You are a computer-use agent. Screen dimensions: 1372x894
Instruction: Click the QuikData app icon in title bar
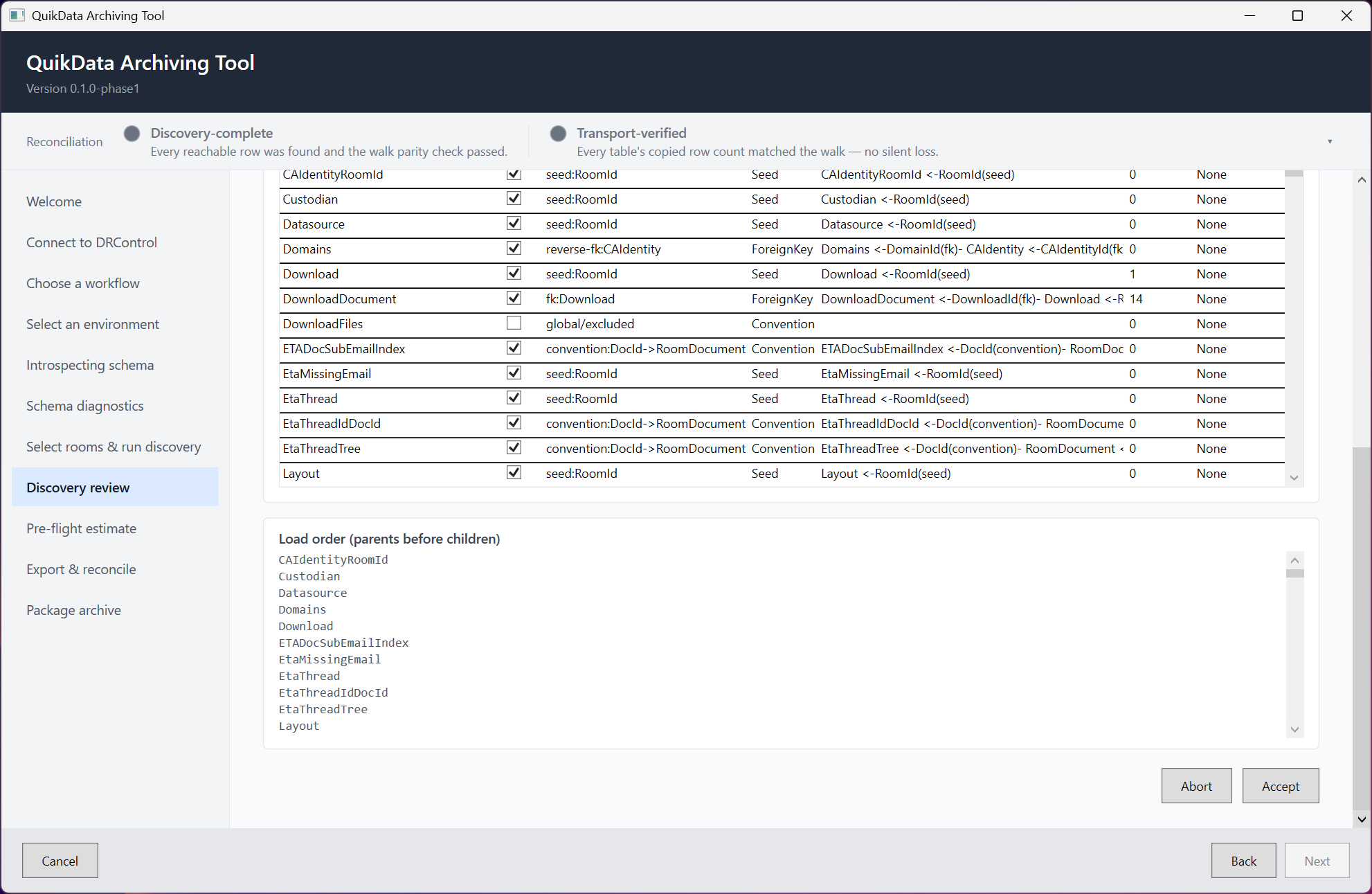tap(17, 15)
